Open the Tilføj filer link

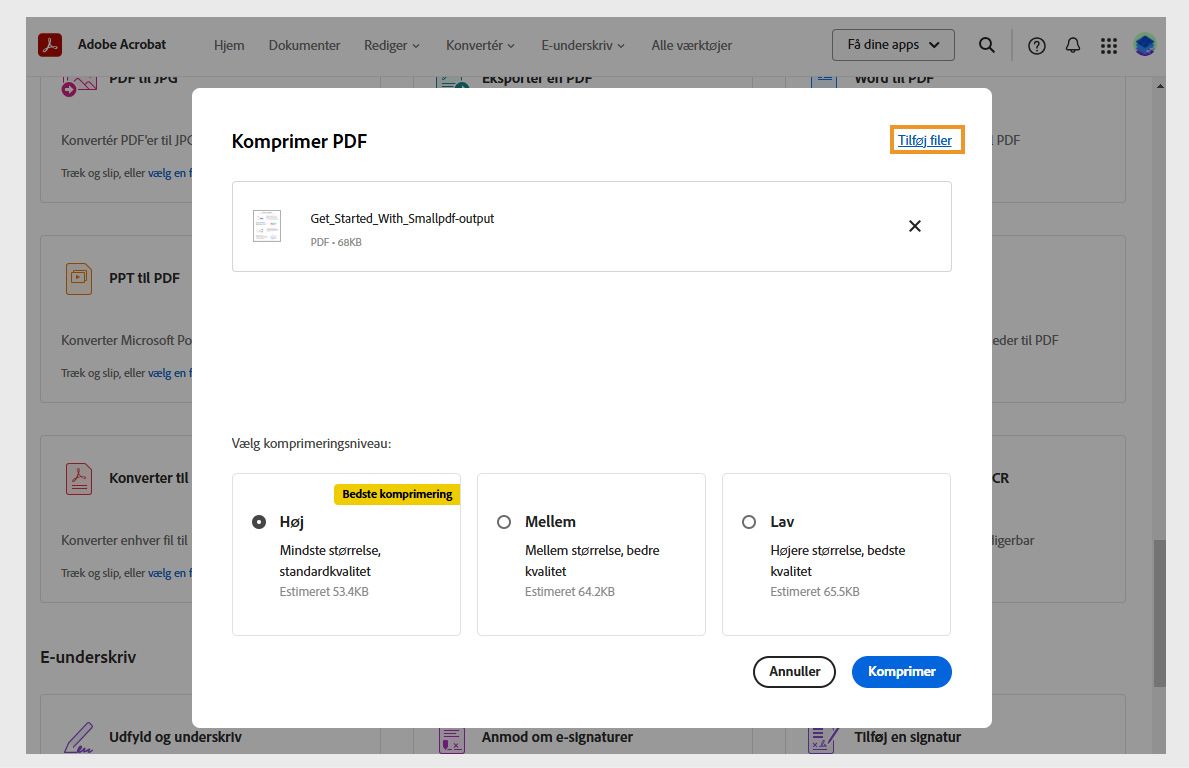click(x=926, y=140)
